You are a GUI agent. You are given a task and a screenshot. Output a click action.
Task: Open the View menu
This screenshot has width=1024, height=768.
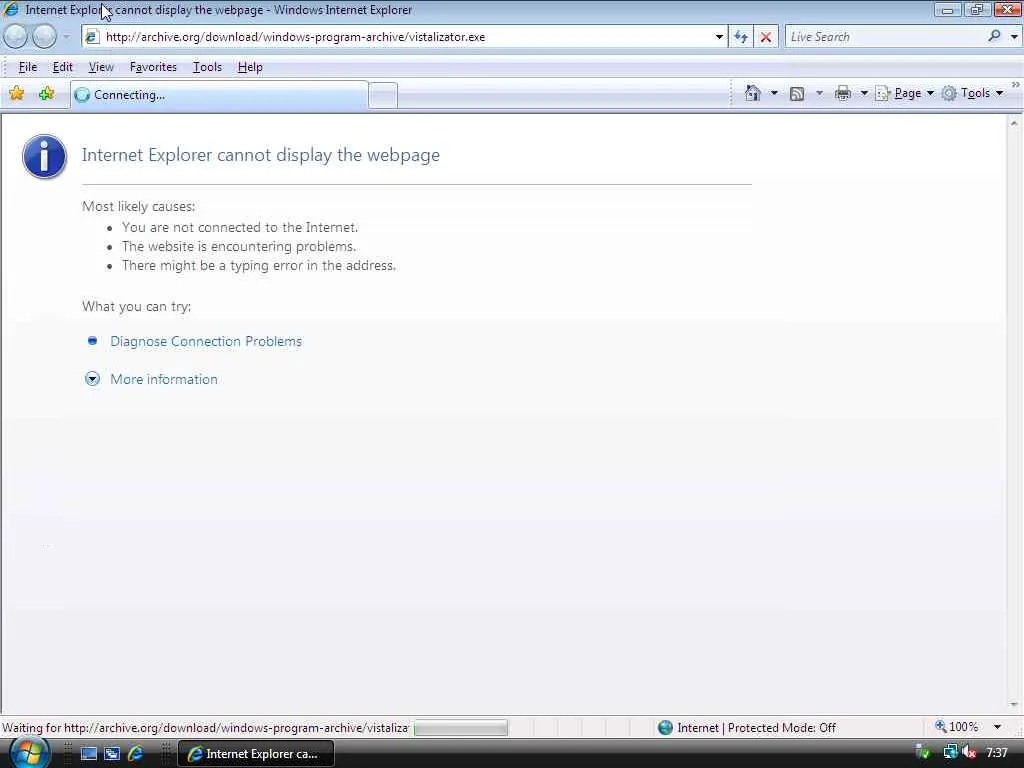[x=101, y=67]
